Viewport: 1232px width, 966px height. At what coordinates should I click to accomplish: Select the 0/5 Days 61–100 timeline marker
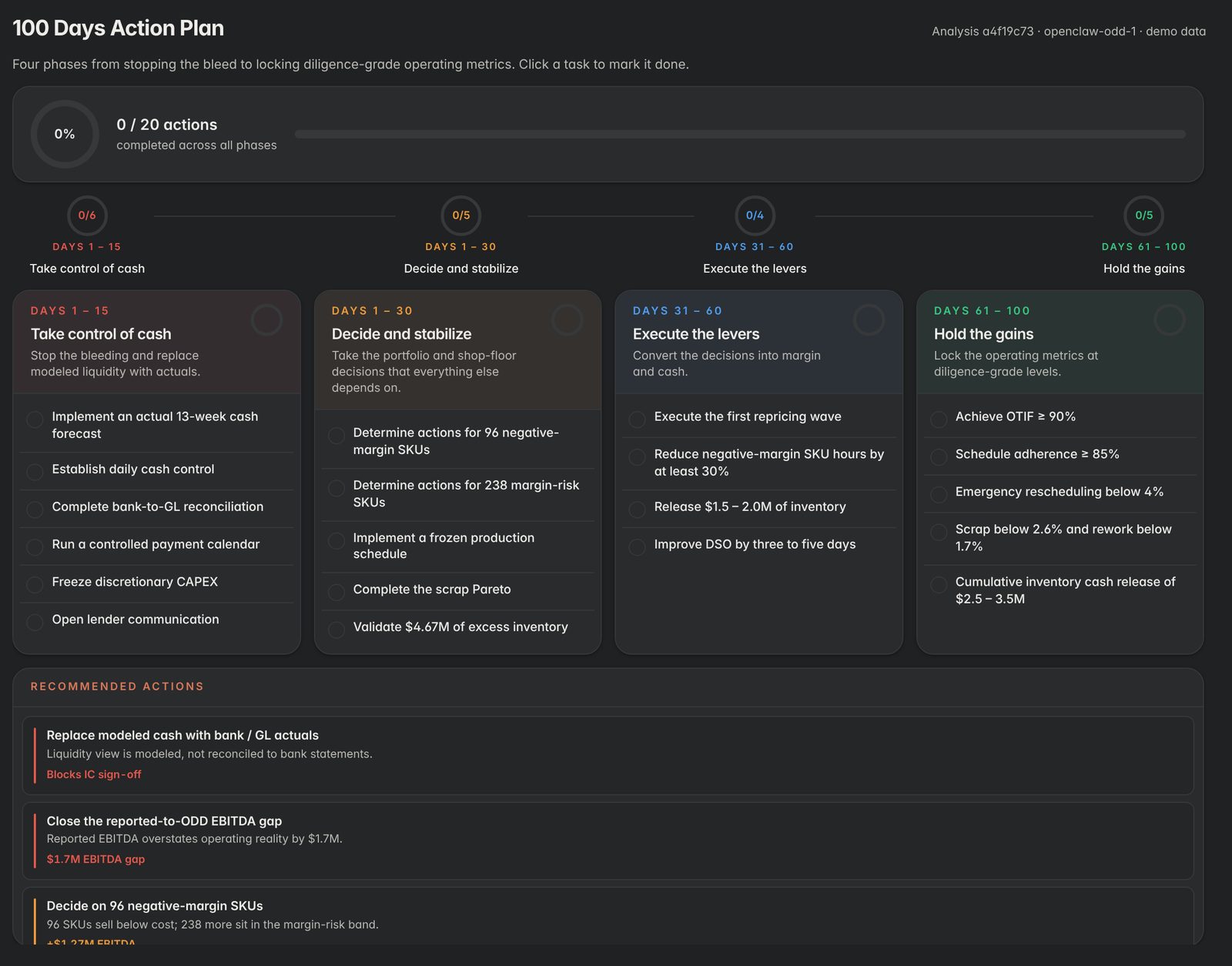[x=1143, y=216]
